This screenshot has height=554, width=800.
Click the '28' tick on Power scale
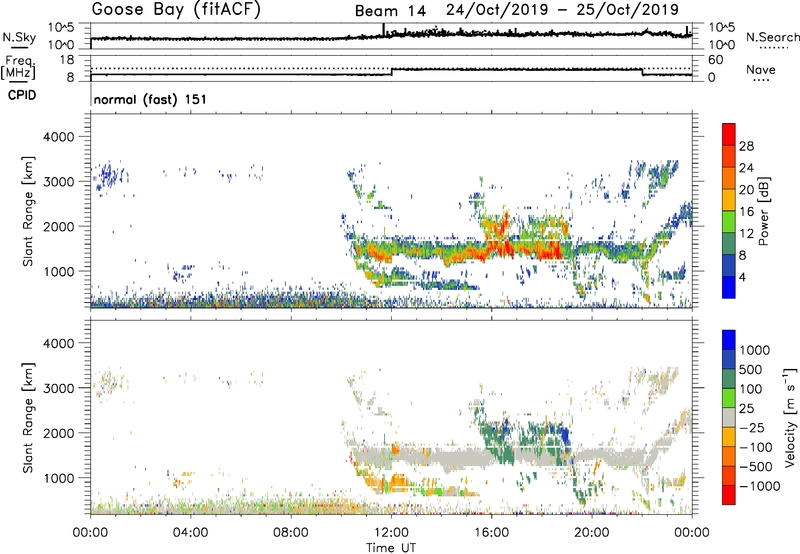coord(746,146)
